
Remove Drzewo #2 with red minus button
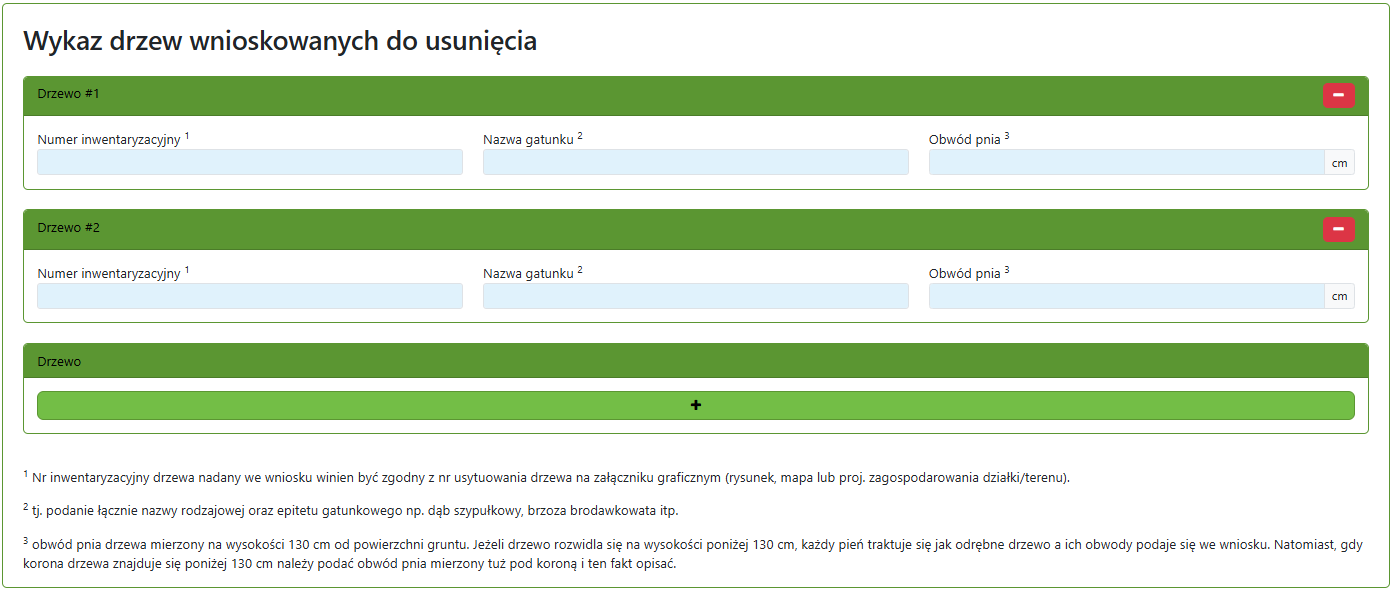click(1338, 229)
